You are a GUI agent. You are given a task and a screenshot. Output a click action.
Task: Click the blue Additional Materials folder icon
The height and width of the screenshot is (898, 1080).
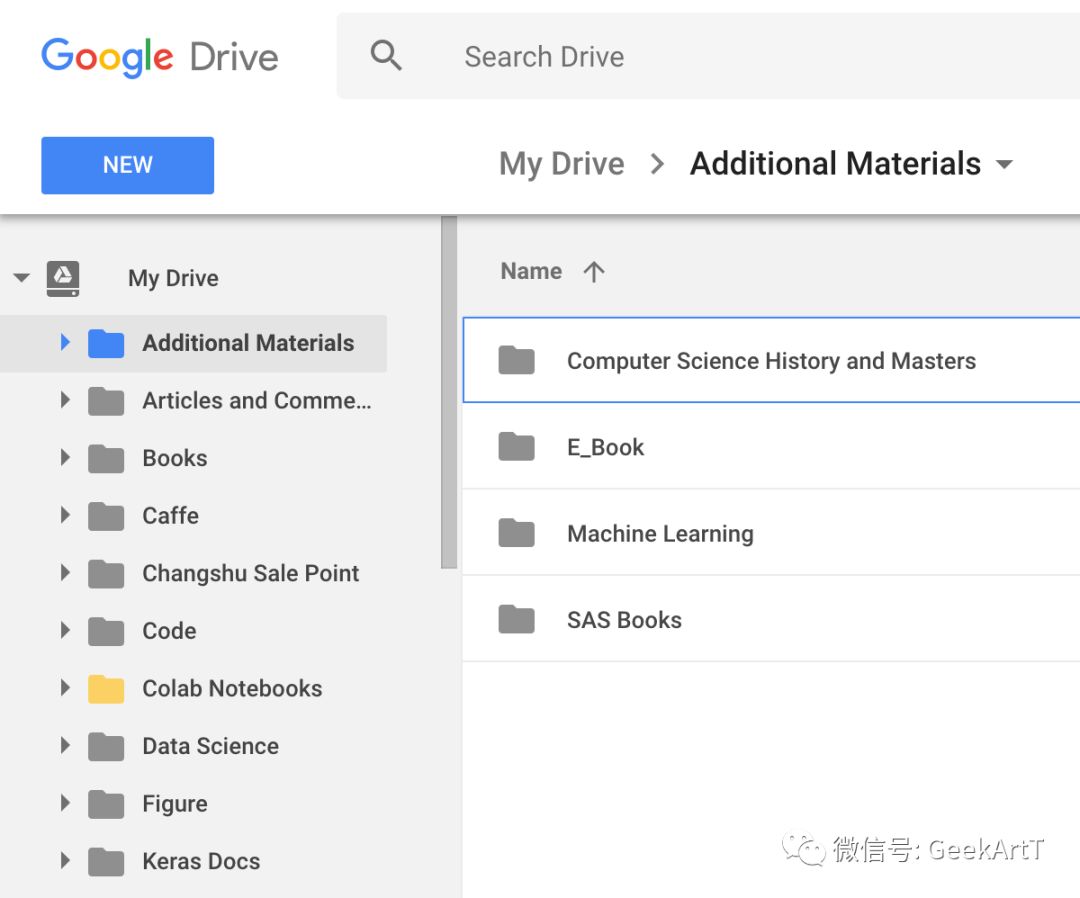106,343
